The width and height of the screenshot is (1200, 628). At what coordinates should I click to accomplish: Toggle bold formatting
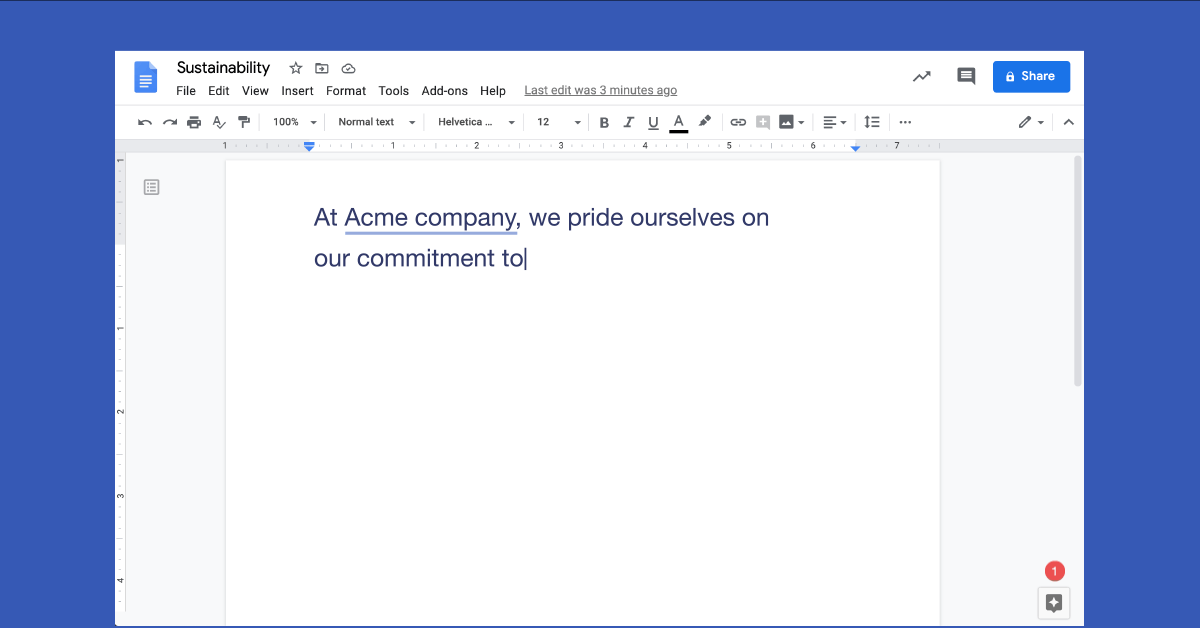[x=604, y=122]
